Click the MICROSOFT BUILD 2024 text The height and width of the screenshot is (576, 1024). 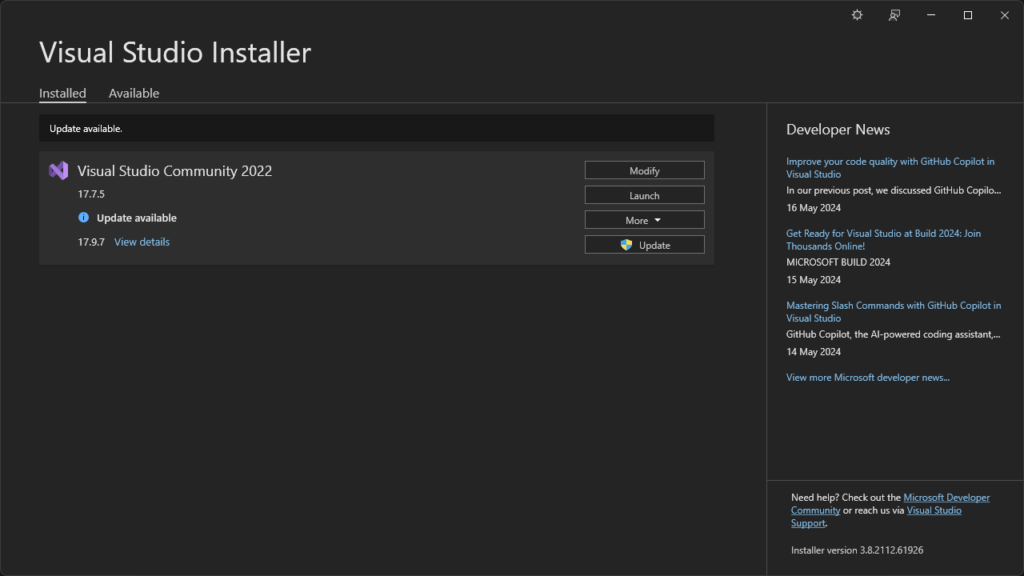pyautogui.click(x=838, y=262)
